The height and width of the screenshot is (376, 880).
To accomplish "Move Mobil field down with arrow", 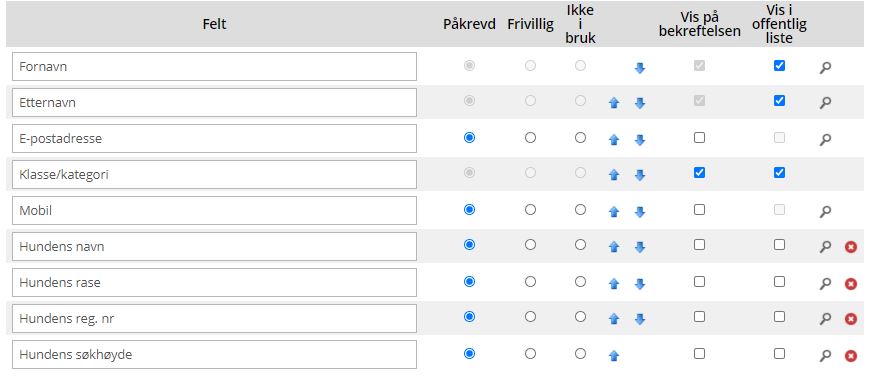I will (640, 212).
